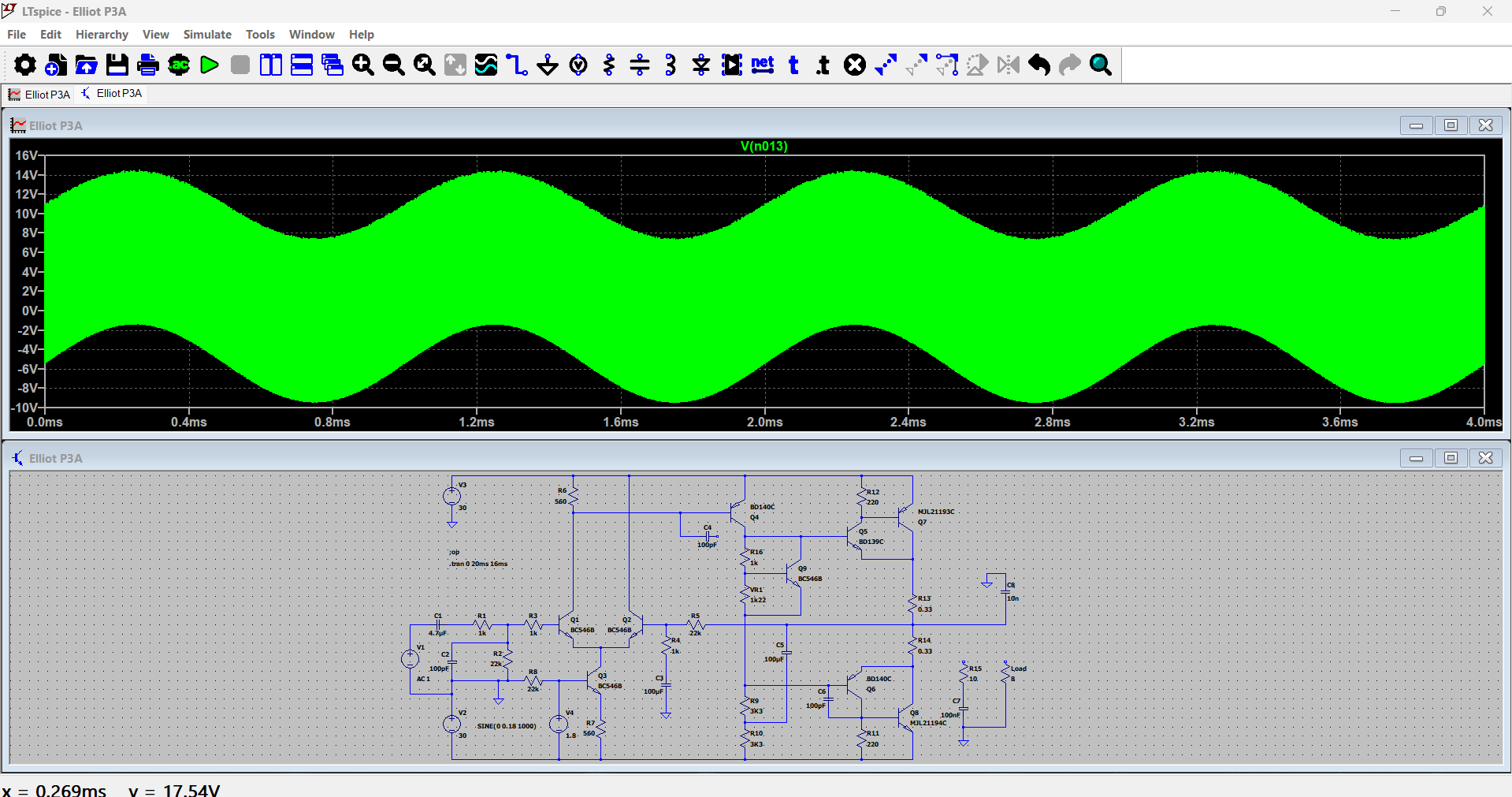Viewport: 1512px width, 797px height.
Task: Switch to the Elliot P3A waveform tab
Action: [x=39, y=95]
